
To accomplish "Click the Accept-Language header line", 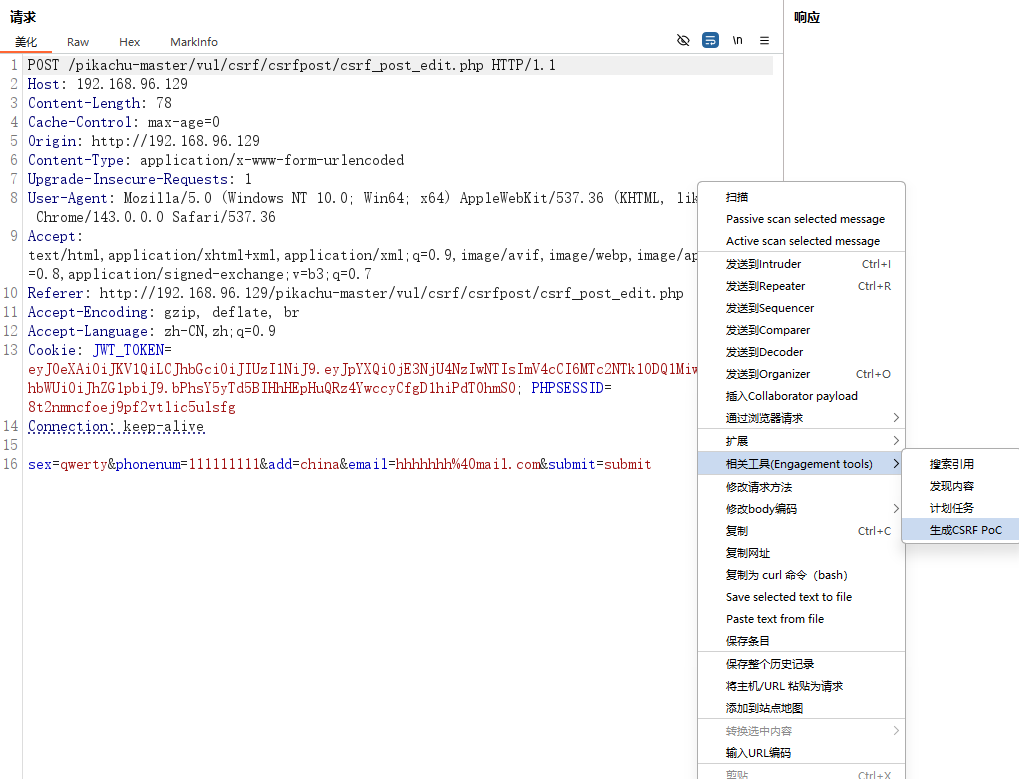I will pyautogui.click(x=151, y=331).
